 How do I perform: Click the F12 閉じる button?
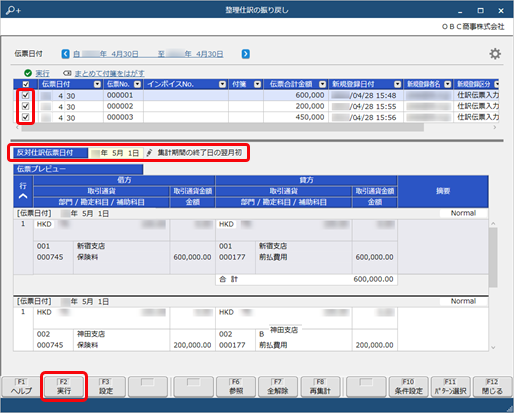pos(492,387)
